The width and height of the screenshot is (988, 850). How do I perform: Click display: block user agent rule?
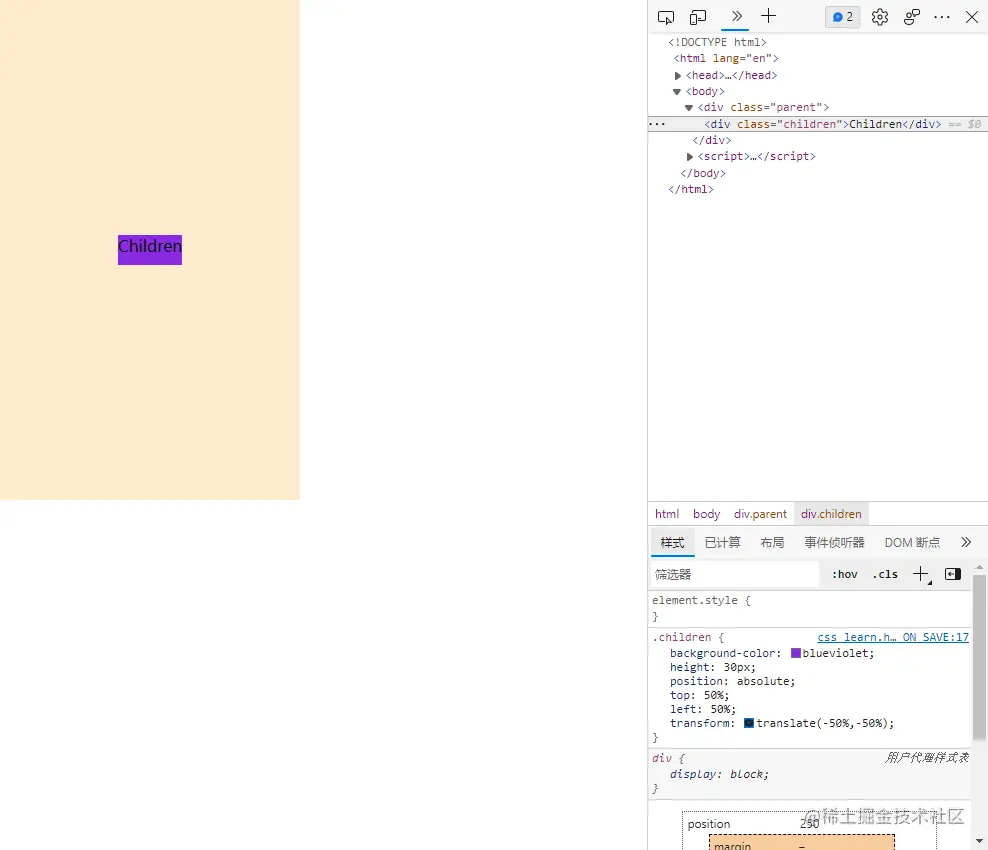coord(719,774)
